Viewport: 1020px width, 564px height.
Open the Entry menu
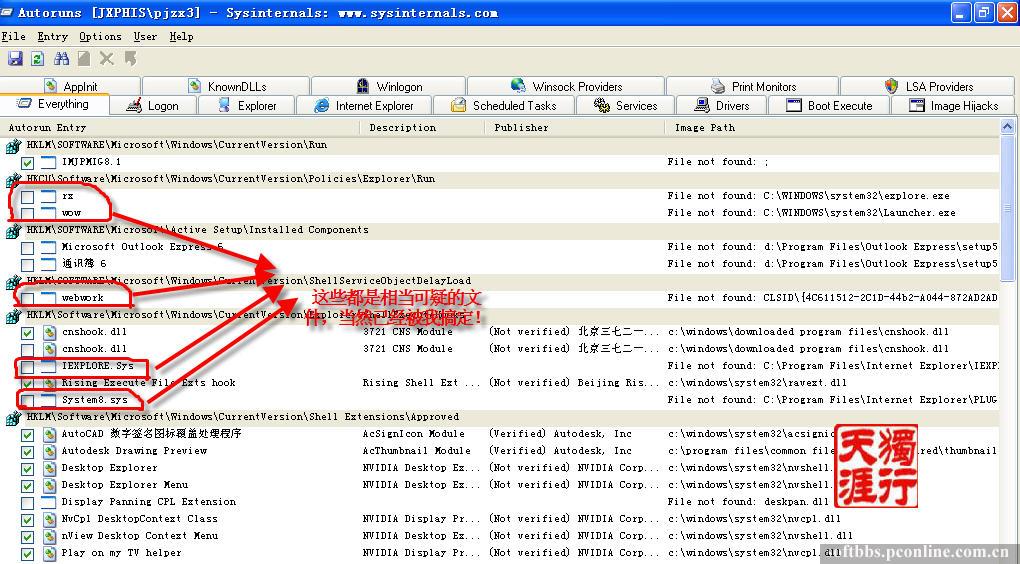tap(53, 36)
